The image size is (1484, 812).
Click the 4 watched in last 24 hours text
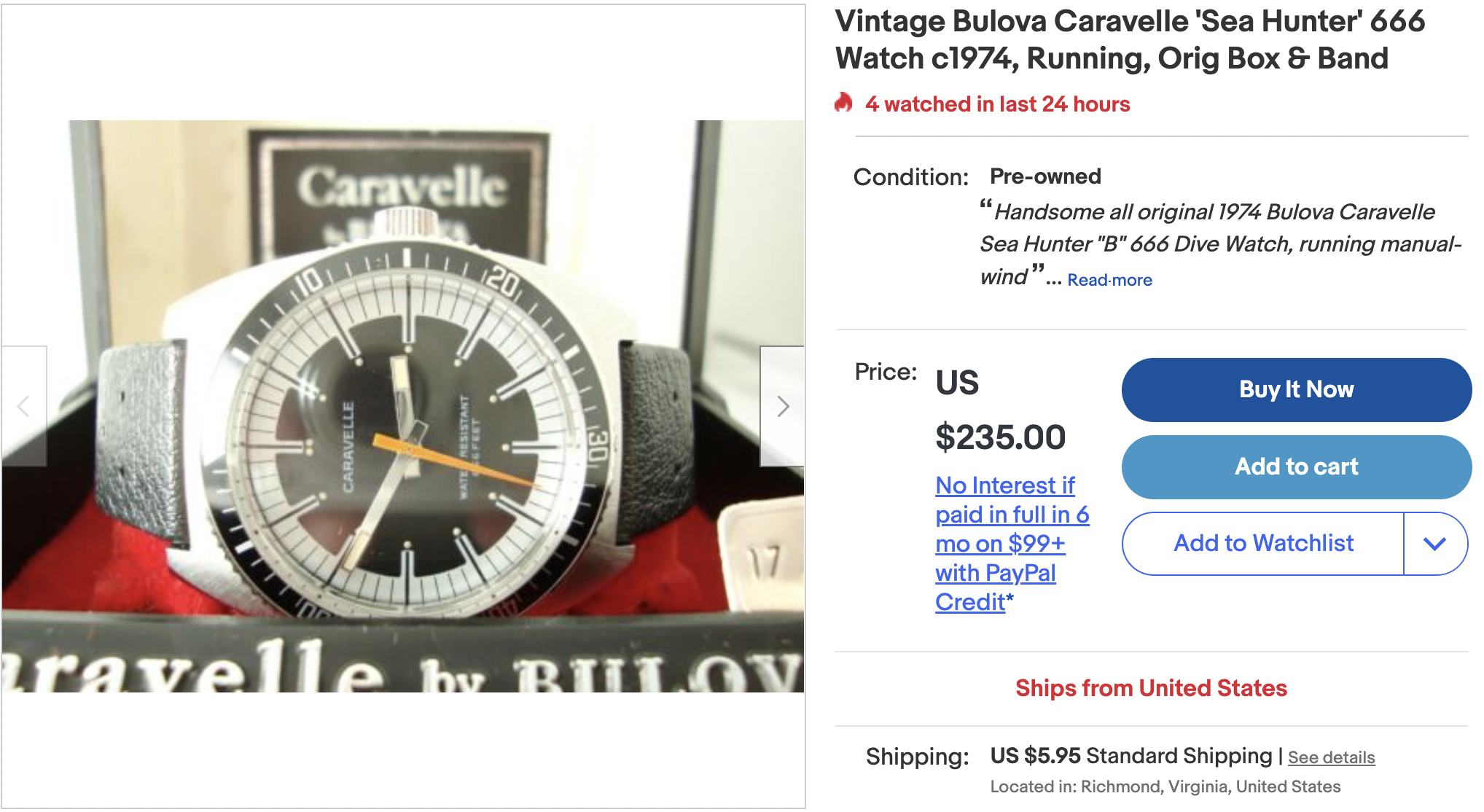coord(997,104)
